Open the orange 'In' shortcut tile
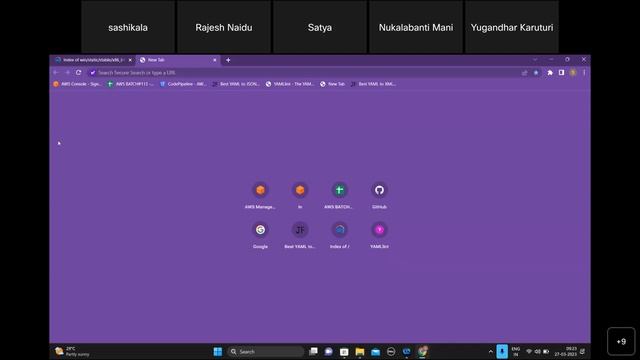This screenshot has width=640, height=360. point(300,195)
